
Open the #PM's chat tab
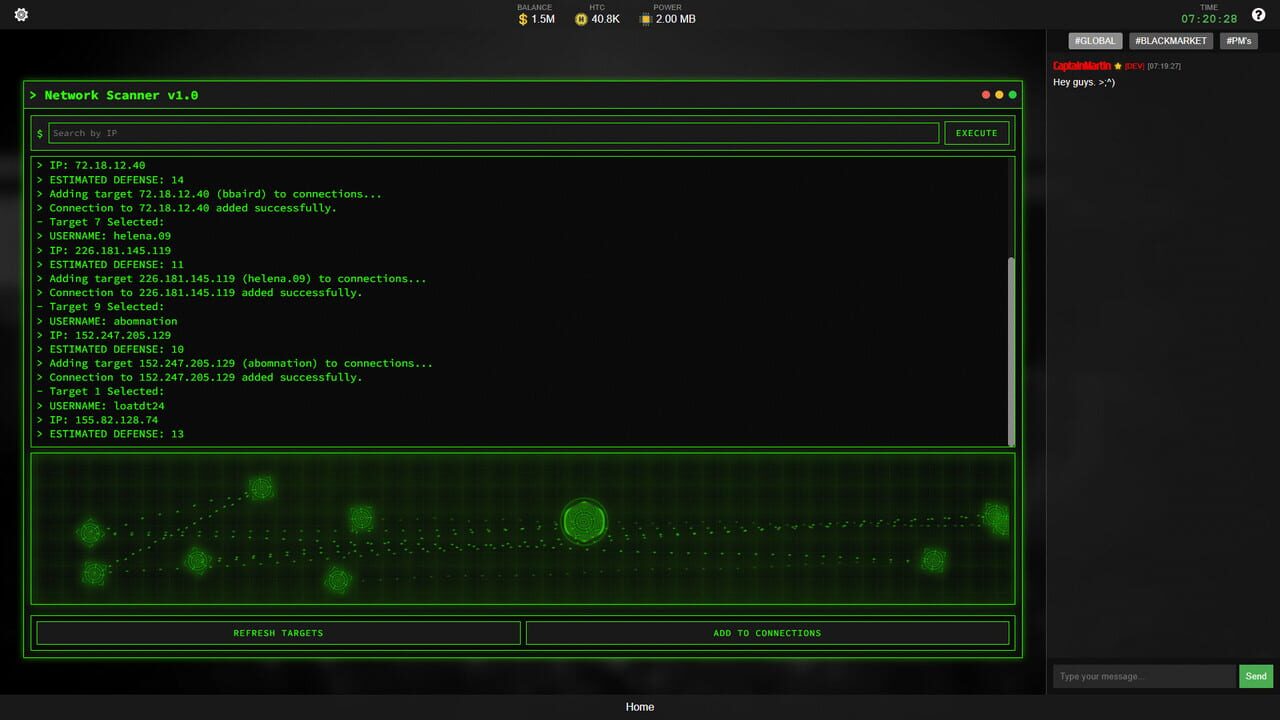point(1238,41)
